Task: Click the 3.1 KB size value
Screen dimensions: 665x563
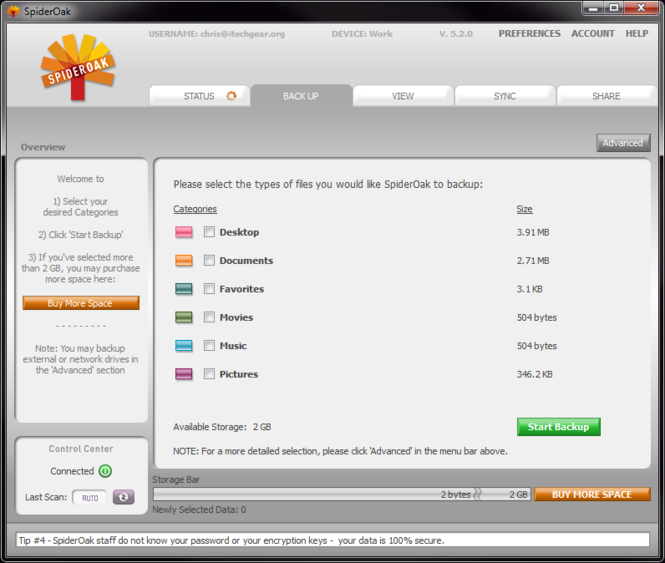Action: pyautogui.click(x=529, y=289)
